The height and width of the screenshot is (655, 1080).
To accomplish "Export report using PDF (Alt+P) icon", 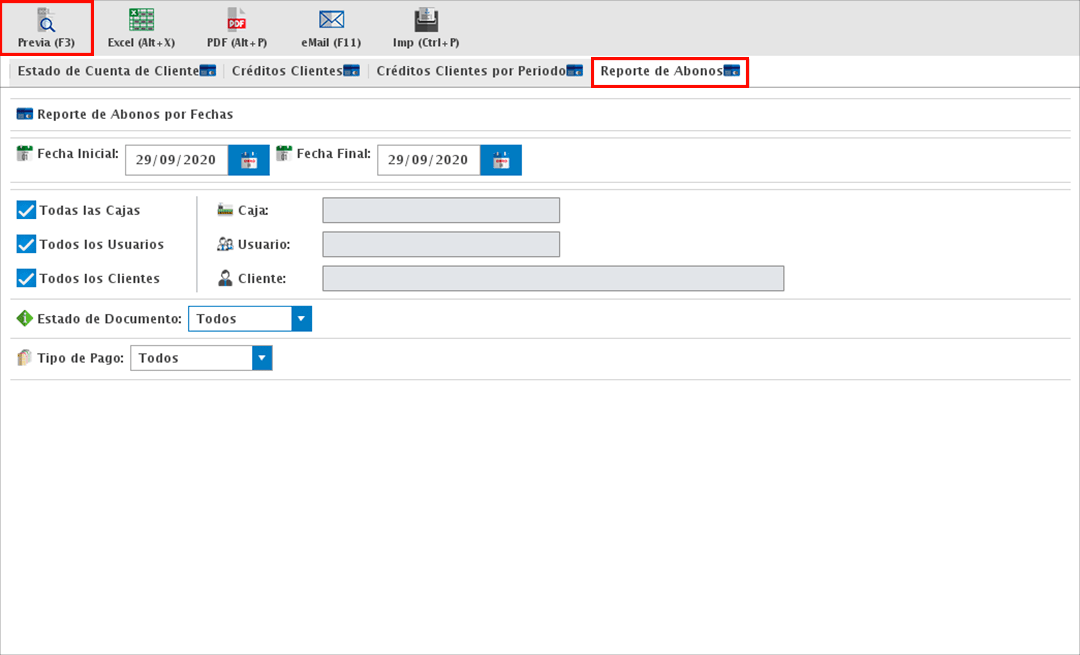I will 237,20.
